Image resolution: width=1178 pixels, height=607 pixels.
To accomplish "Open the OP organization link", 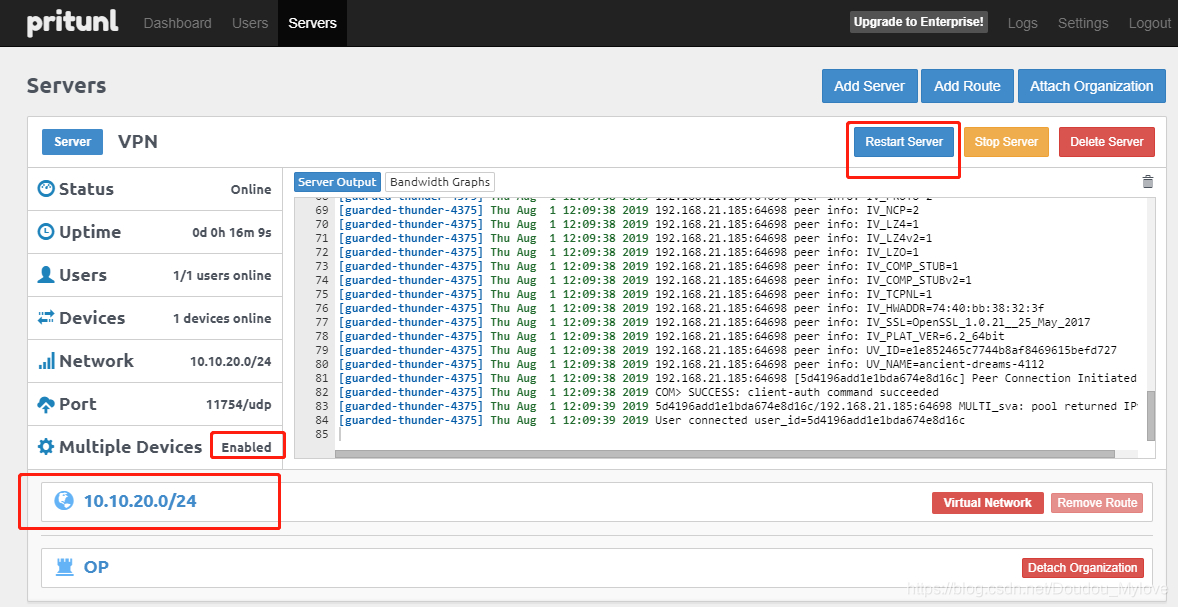I will pyautogui.click(x=96, y=567).
